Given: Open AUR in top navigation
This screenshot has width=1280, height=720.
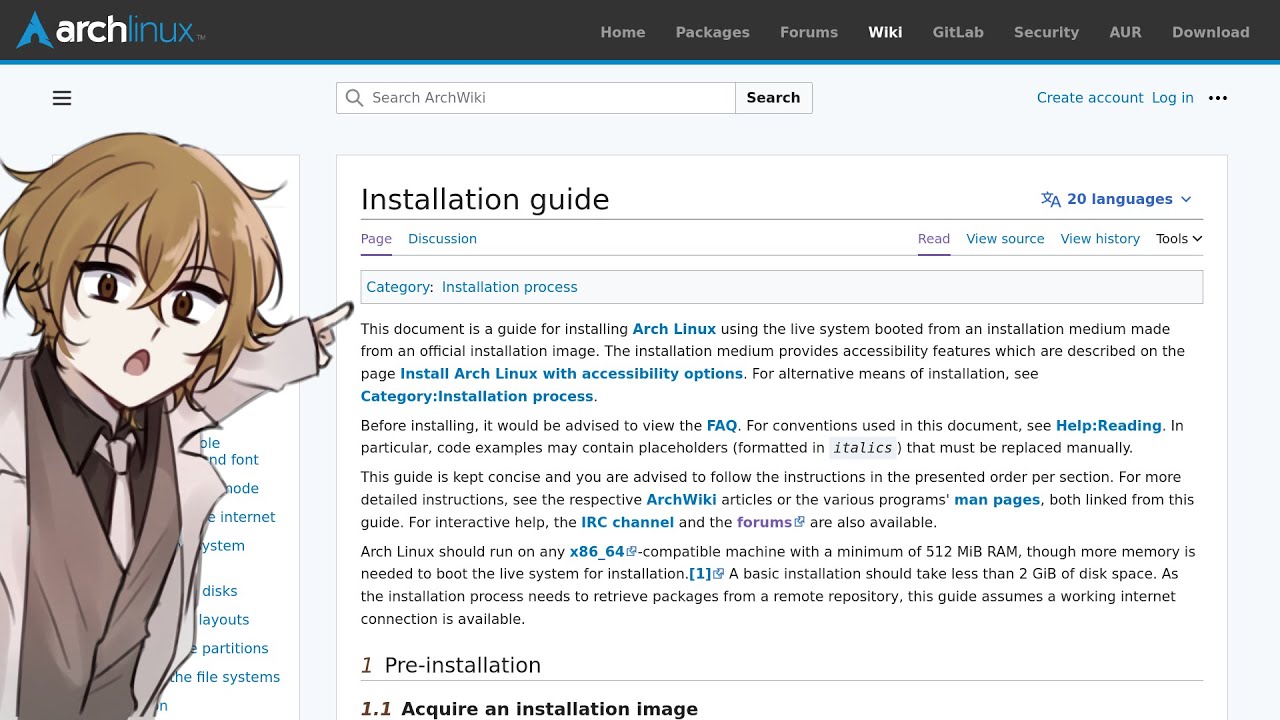Looking at the screenshot, I should click(1125, 32).
